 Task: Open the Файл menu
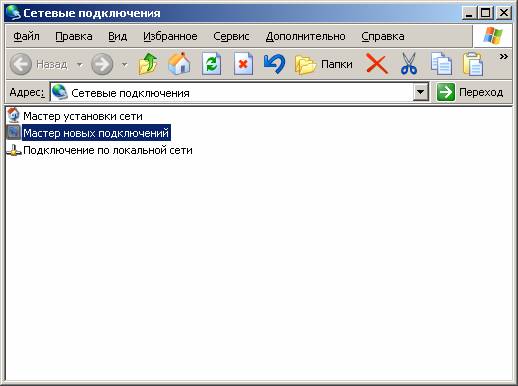pos(26,36)
